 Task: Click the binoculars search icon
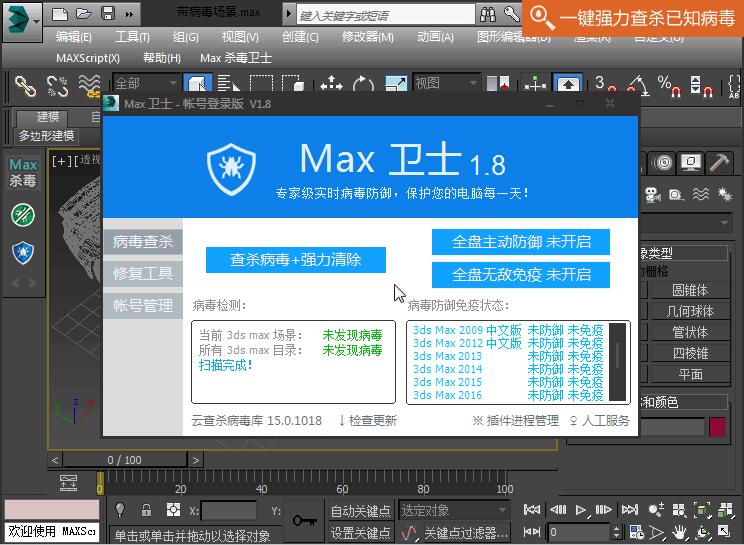point(488,15)
